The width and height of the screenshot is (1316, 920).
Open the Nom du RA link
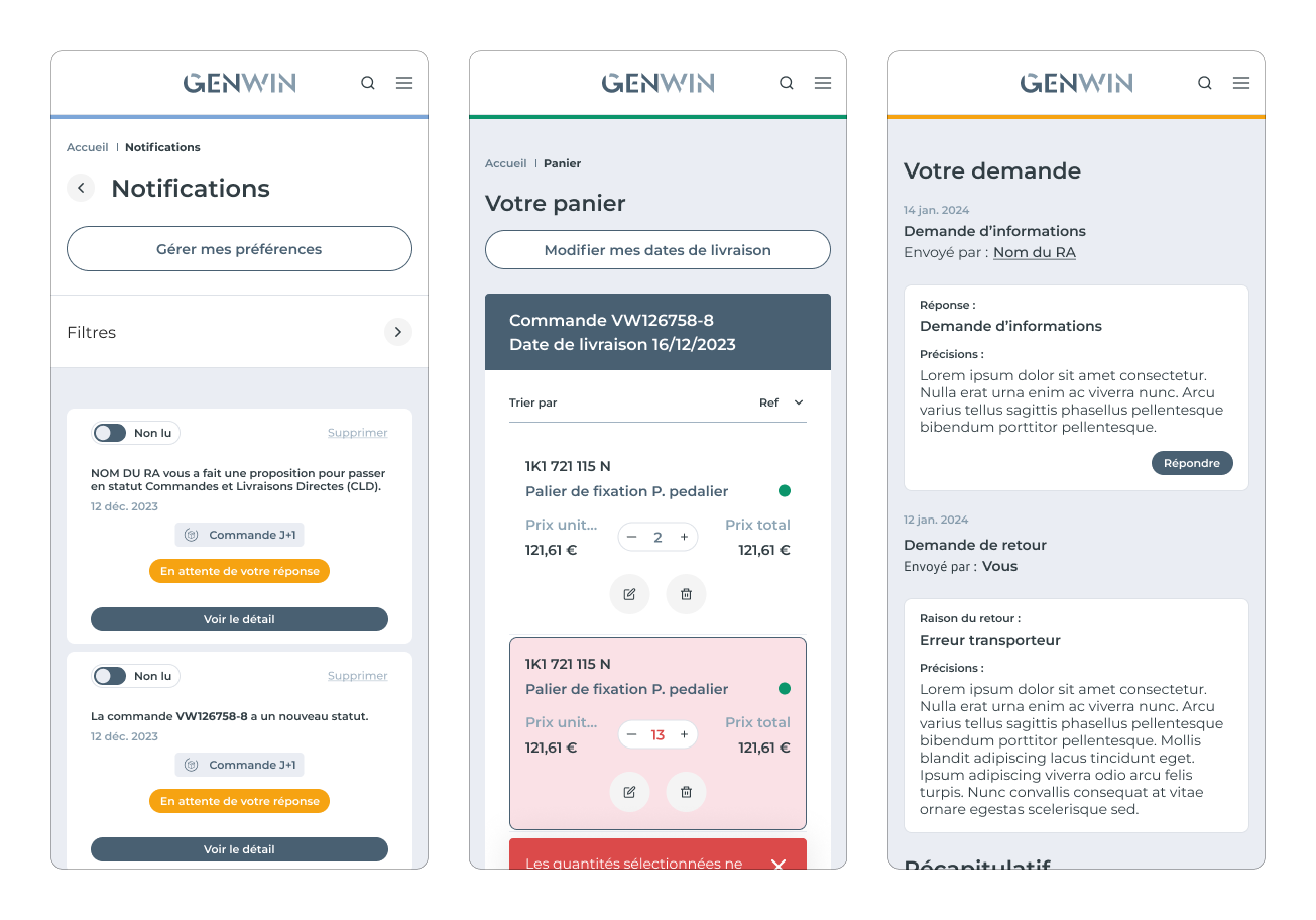click(1035, 252)
